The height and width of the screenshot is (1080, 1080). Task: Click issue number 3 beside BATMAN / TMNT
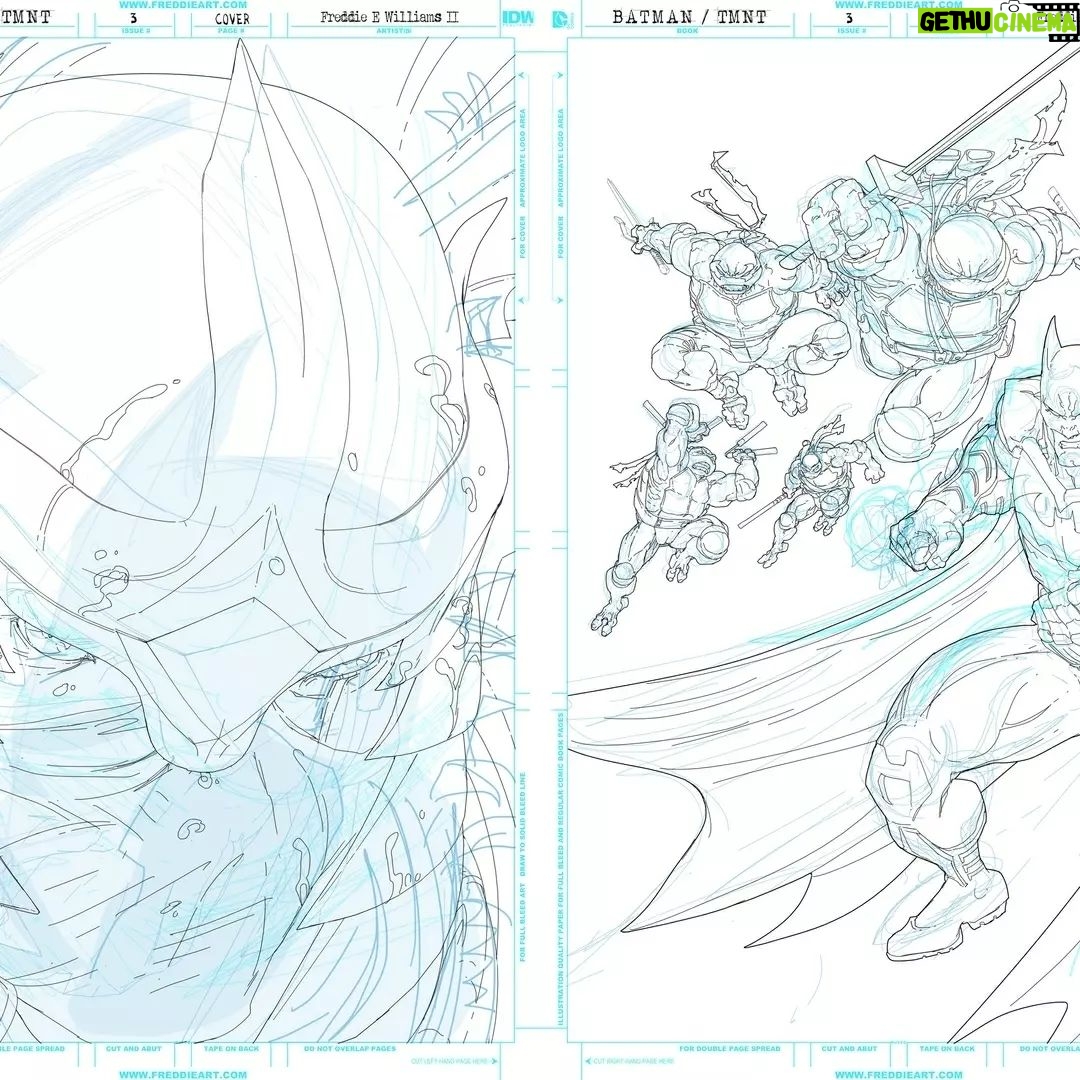coord(849,18)
